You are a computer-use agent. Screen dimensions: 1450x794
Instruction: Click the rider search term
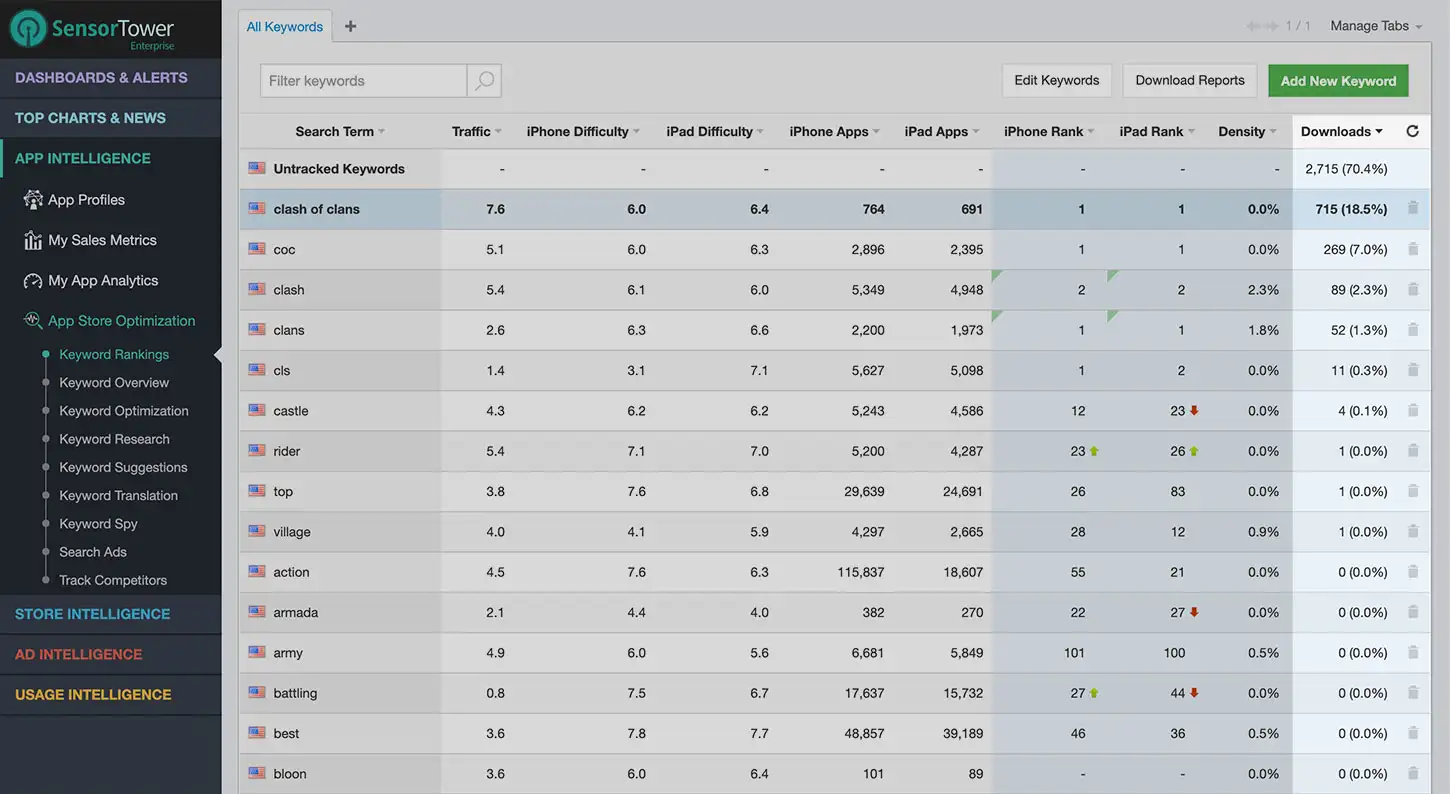tap(287, 451)
